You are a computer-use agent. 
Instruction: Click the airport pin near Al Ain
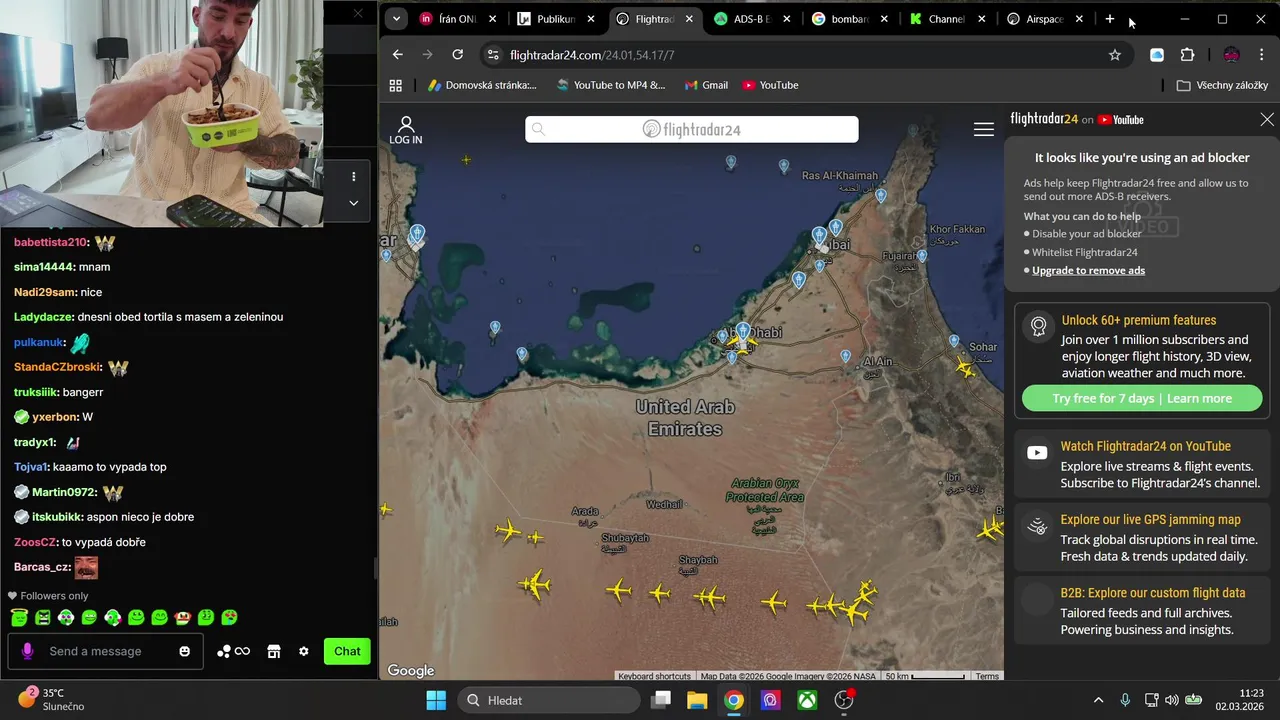pos(846,356)
